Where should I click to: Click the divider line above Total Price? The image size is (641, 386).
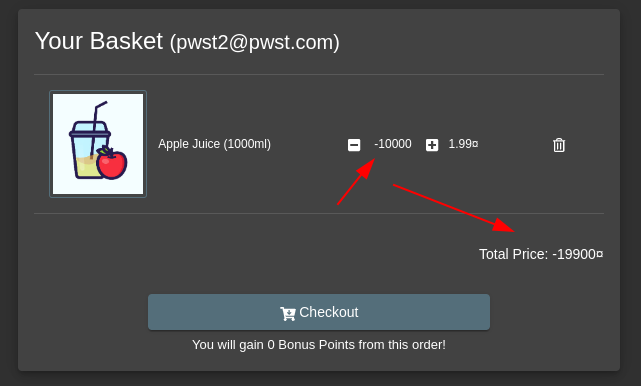[319, 213]
